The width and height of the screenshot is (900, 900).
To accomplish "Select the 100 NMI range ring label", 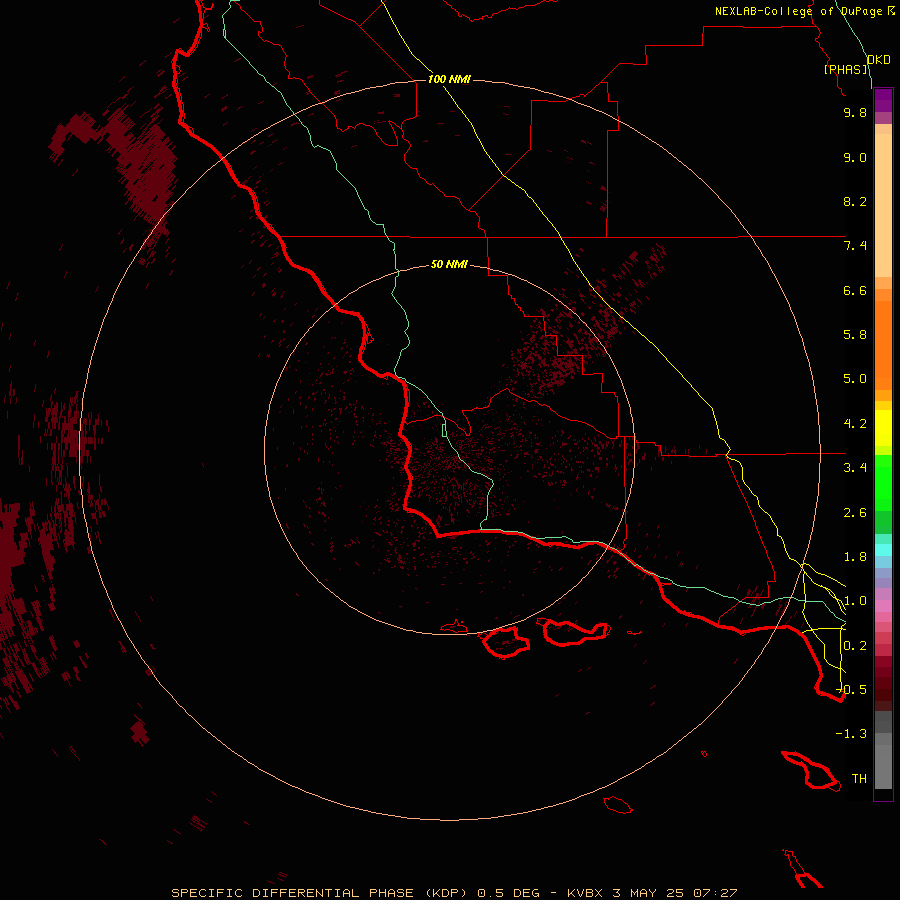I will pyautogui.click(x=449, y=79).
